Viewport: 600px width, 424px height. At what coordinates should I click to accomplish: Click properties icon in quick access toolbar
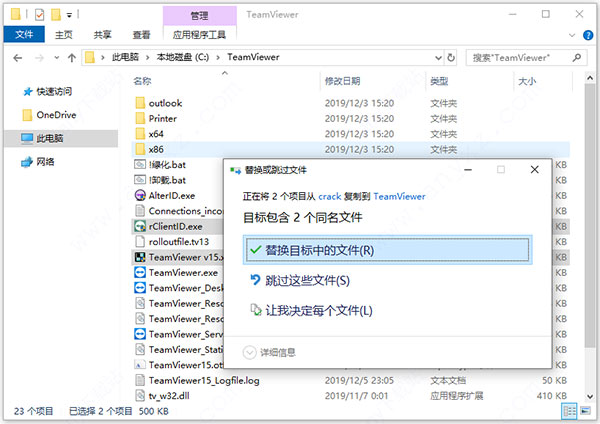pyautogui.click(x=39, y=15)
